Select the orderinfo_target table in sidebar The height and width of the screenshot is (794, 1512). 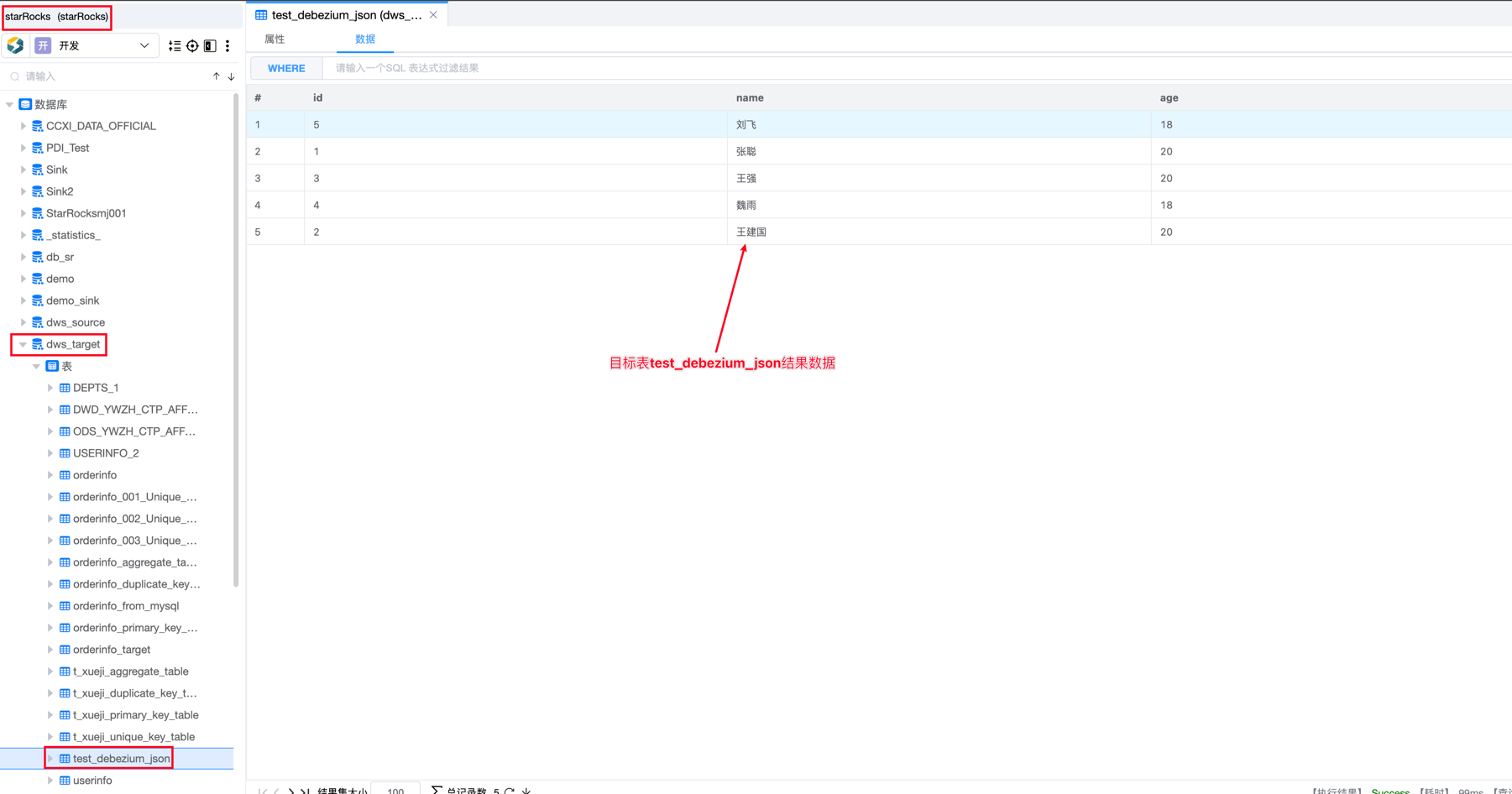pyautogui.click(x=112, y=649)
